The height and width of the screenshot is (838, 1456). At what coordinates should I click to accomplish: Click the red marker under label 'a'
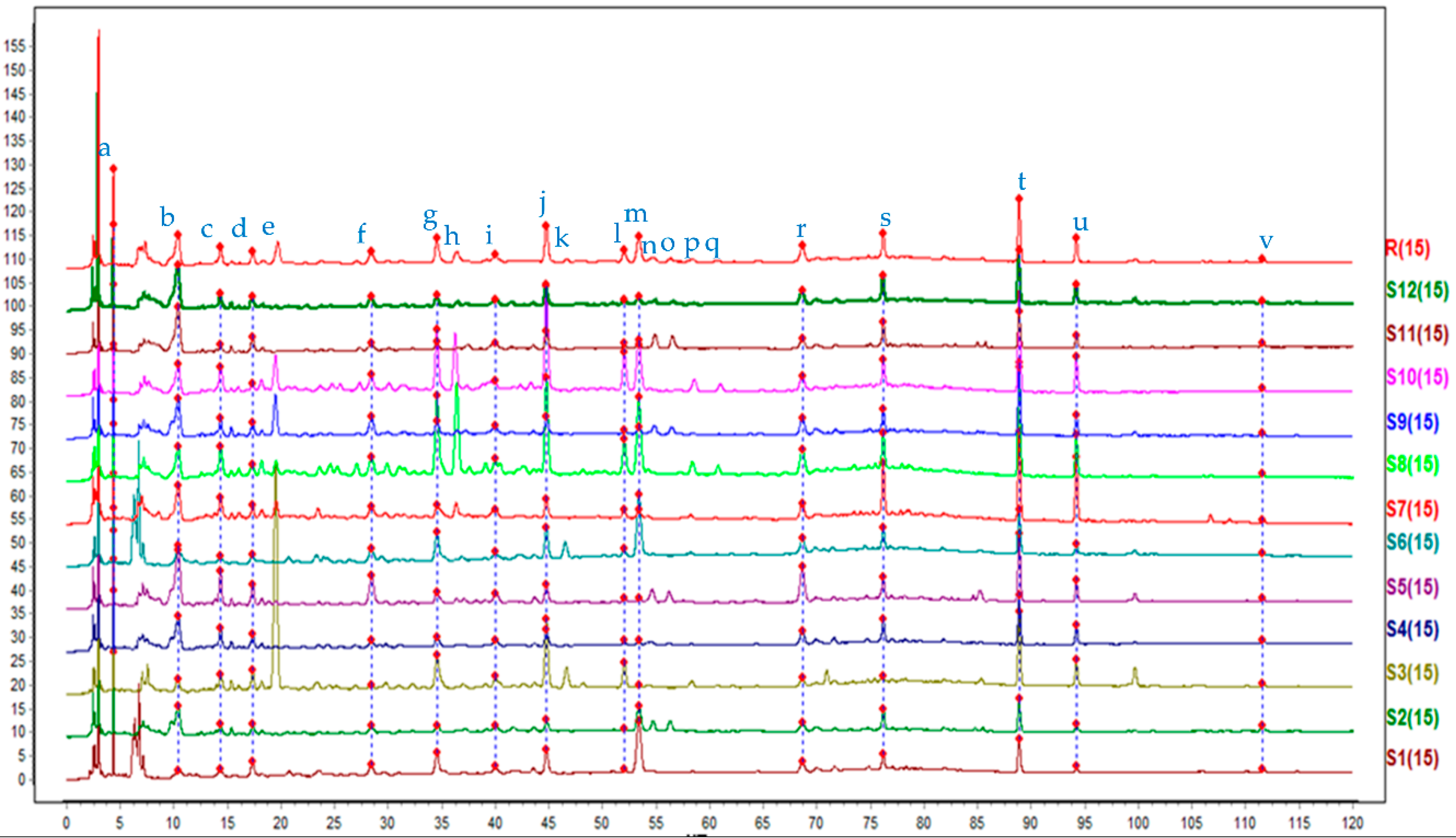pos(113,169)
